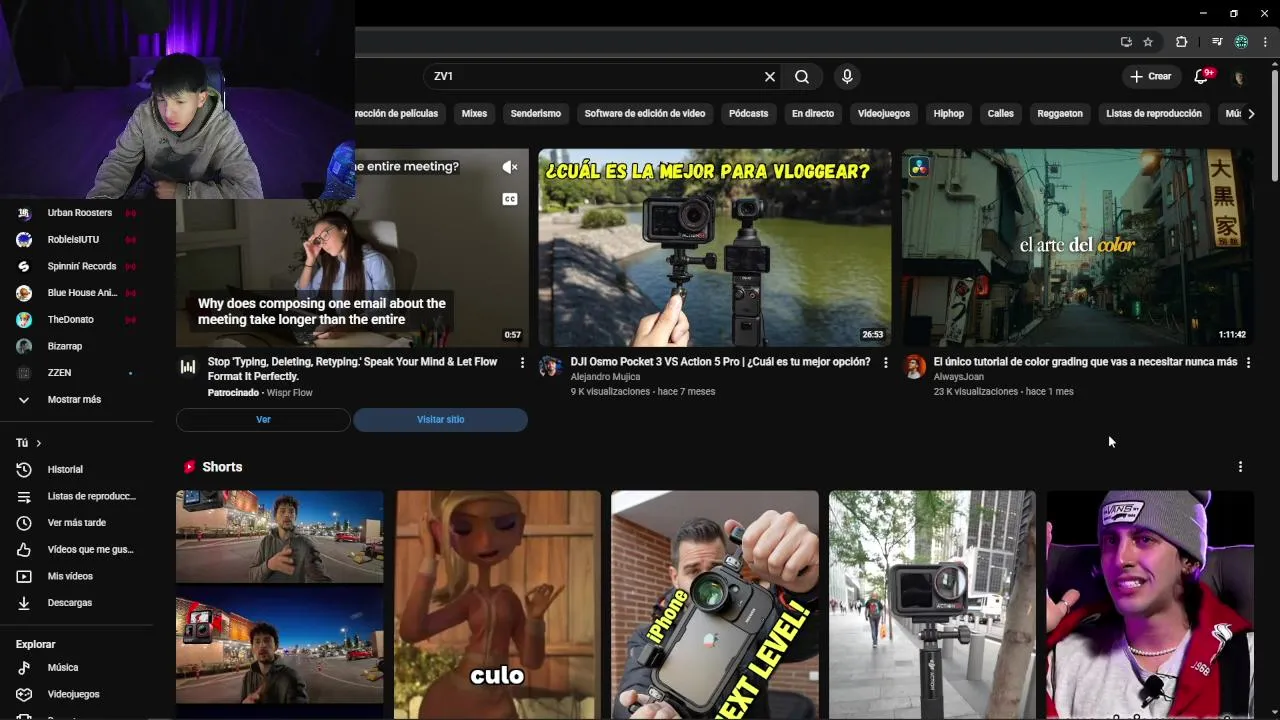
Task: Open Shorts section options menu
Action: [x=1240, y=467]
